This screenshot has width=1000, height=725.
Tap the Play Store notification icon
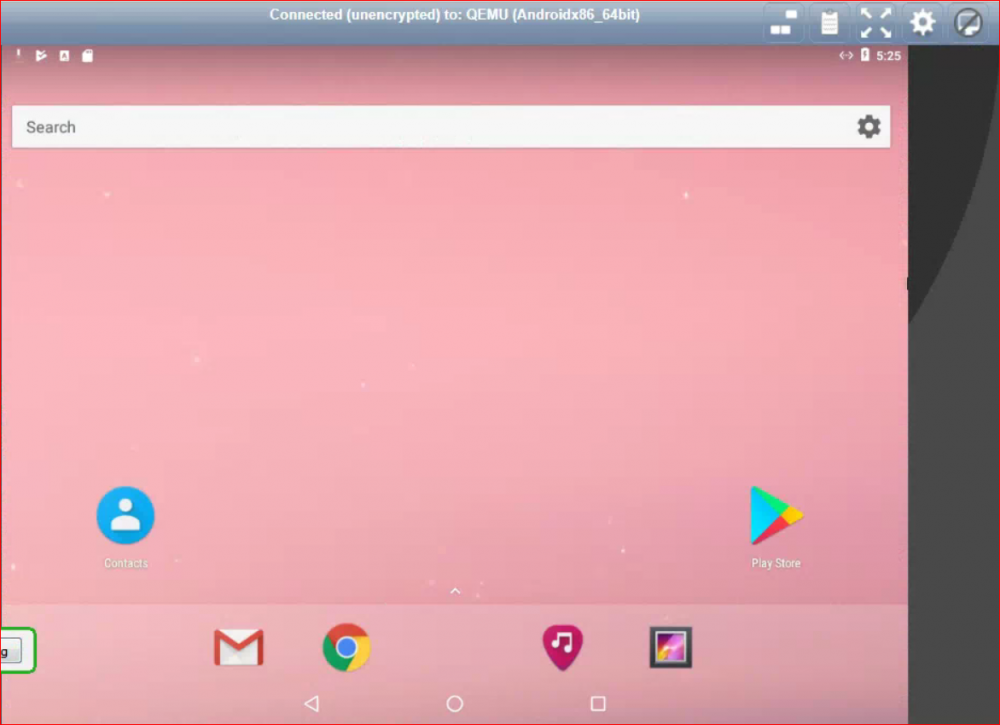point(41,55)
